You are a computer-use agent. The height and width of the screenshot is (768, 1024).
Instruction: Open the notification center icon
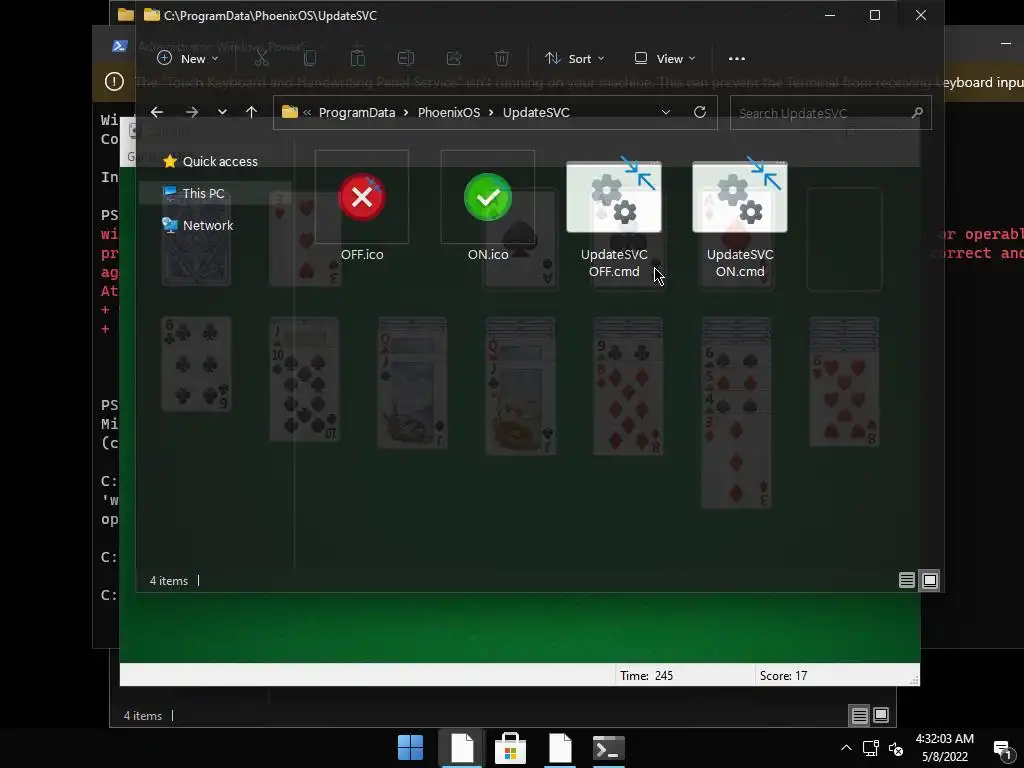(x=1002, y=748)
